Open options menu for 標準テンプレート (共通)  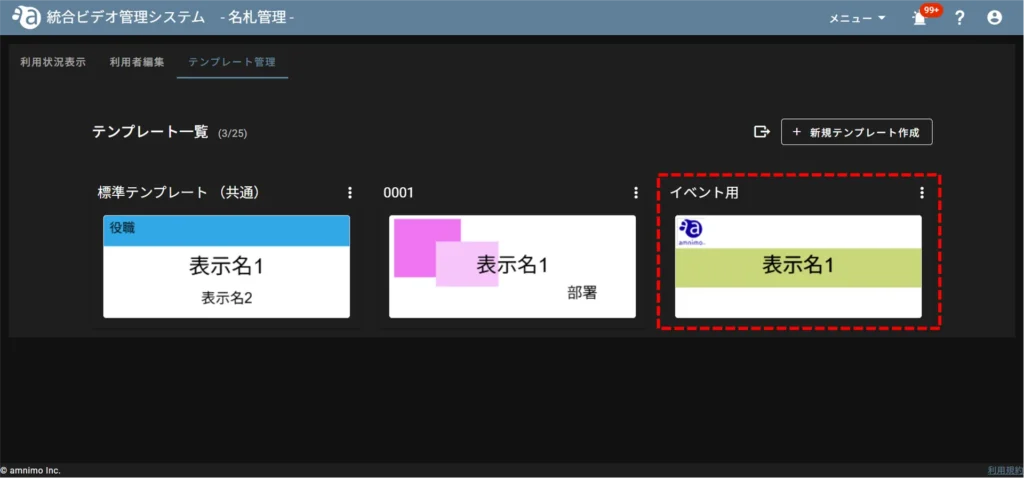350,193
